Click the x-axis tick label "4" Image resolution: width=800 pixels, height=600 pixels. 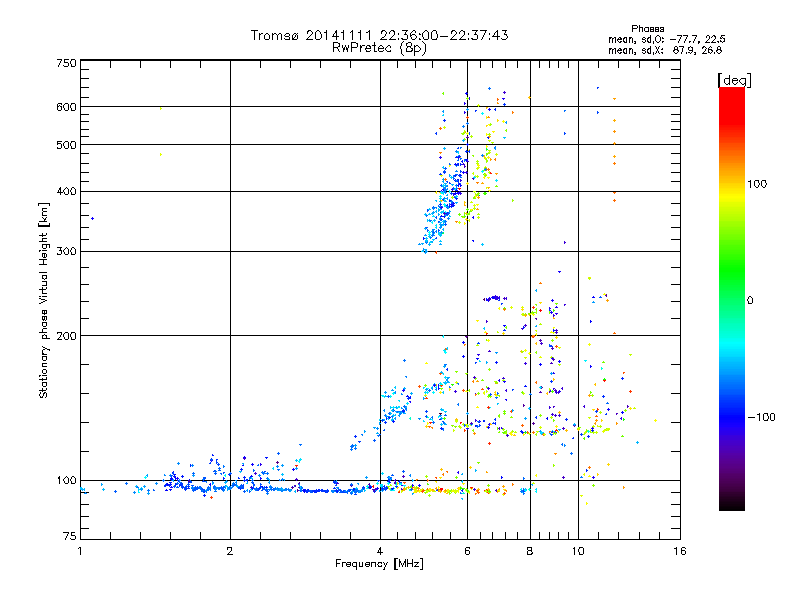[x=380, y=551]
